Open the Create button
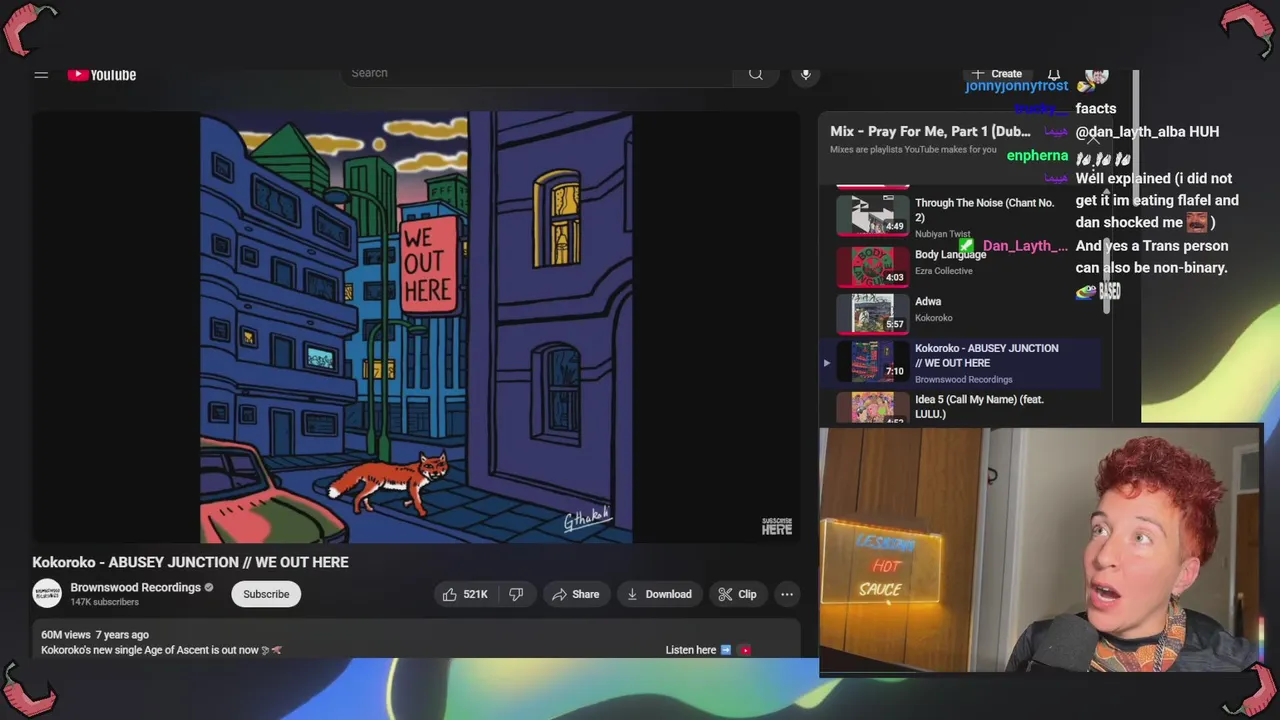 (x=996, y=74)
